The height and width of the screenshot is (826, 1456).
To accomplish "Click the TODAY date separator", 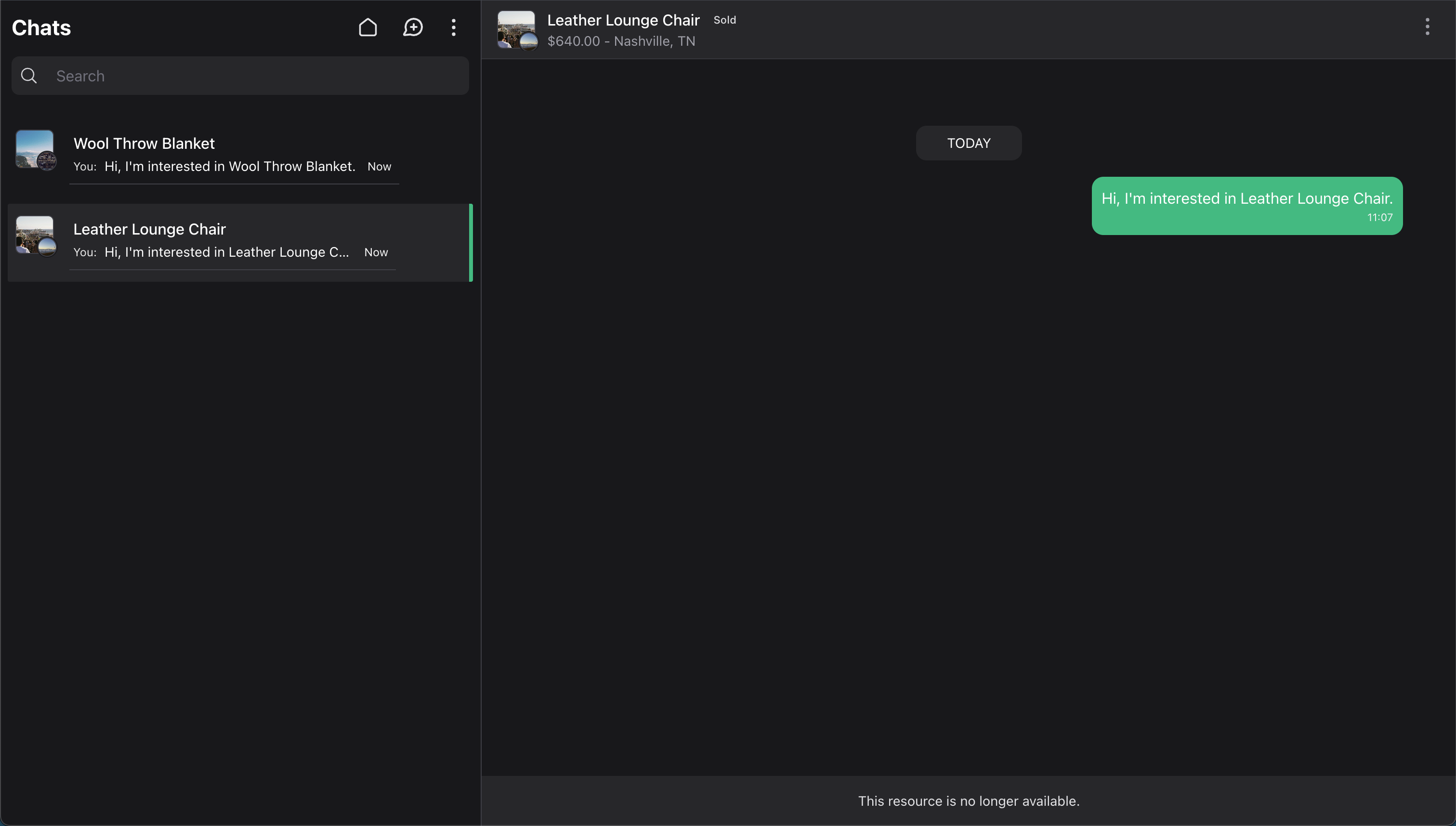I will 968,143.
